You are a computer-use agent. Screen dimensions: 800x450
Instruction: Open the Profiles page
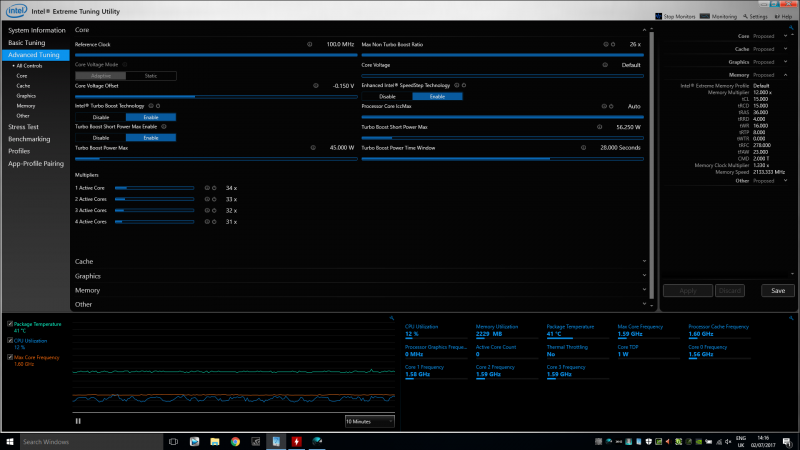19,151
